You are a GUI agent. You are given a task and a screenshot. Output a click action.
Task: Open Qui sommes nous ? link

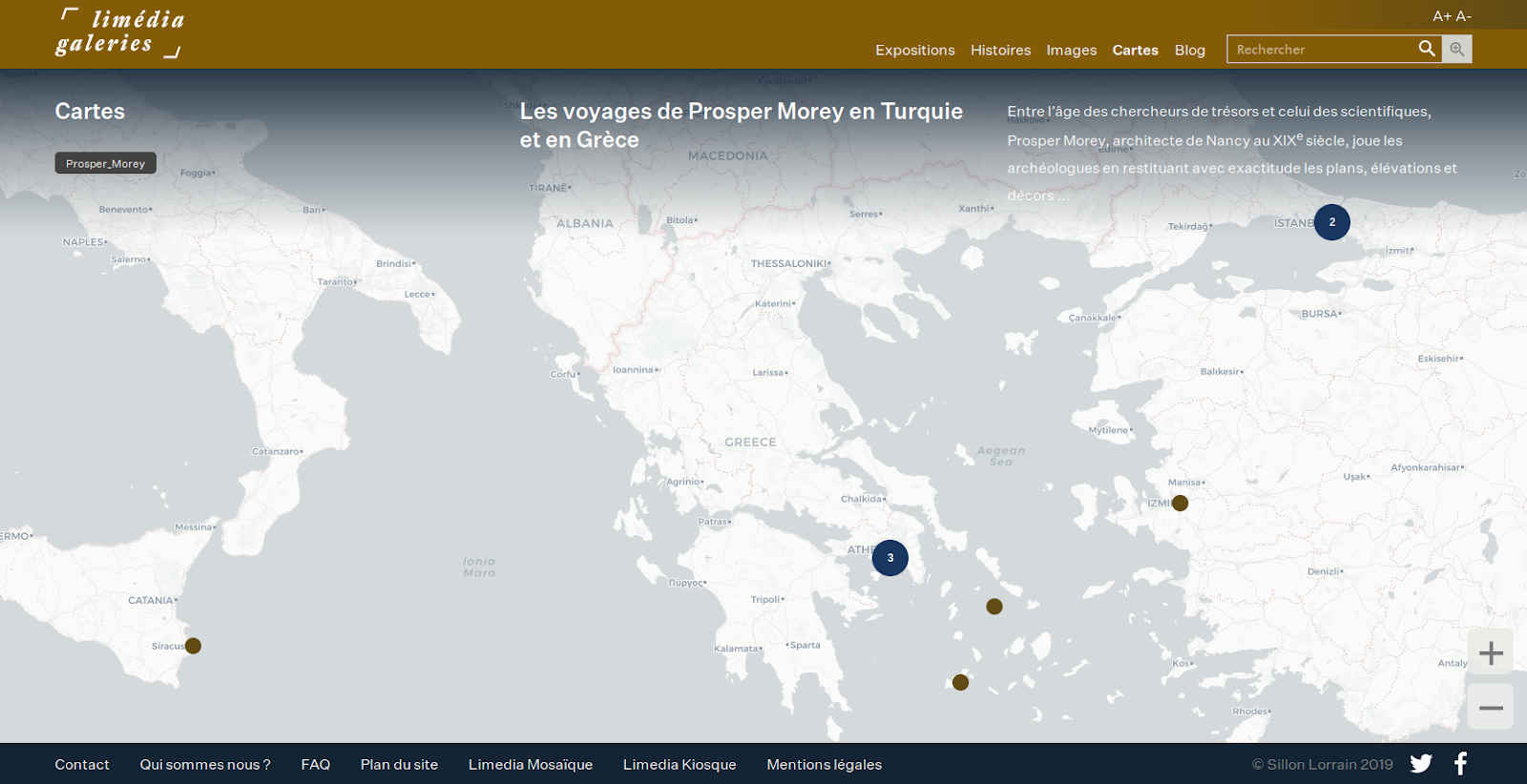coord(205,764)
